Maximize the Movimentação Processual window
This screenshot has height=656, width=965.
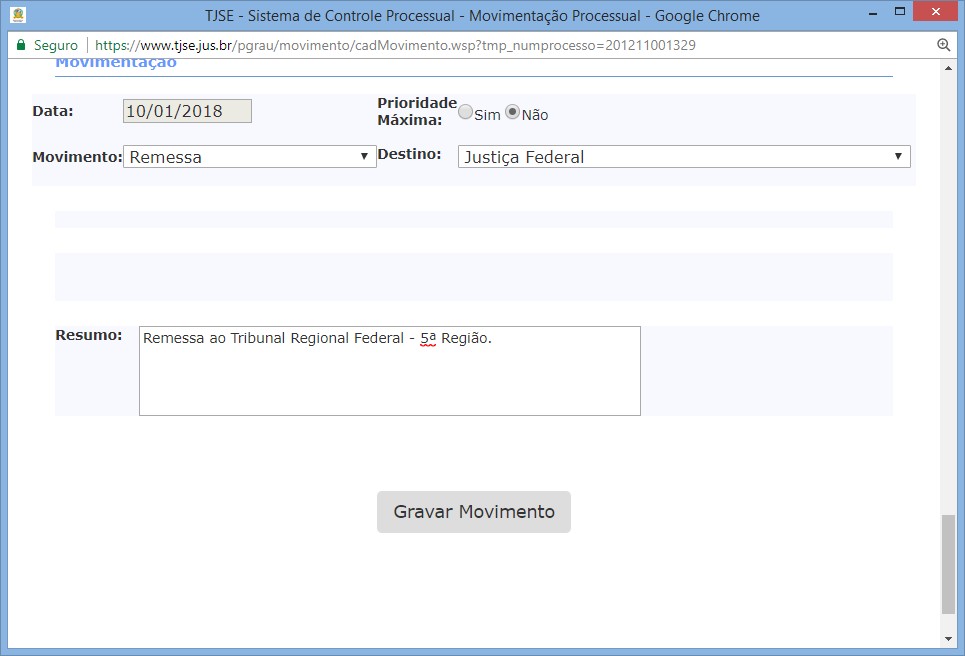(898, 14)
